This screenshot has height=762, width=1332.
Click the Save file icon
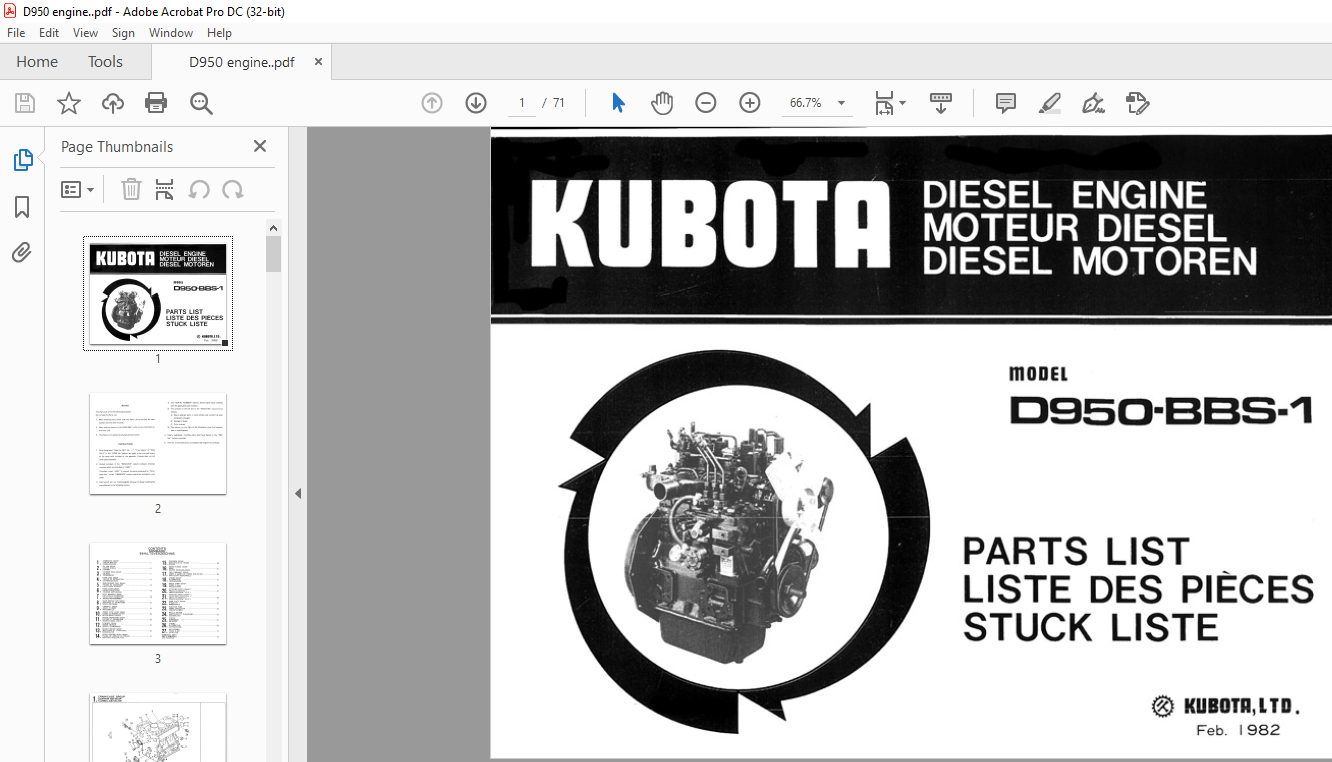25,103
